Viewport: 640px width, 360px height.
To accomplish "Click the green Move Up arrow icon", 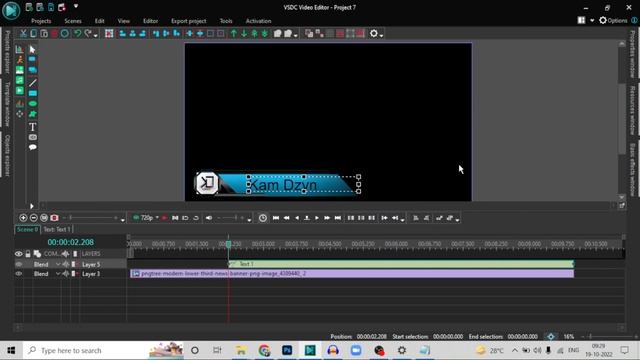I will [x=234, y=33].
